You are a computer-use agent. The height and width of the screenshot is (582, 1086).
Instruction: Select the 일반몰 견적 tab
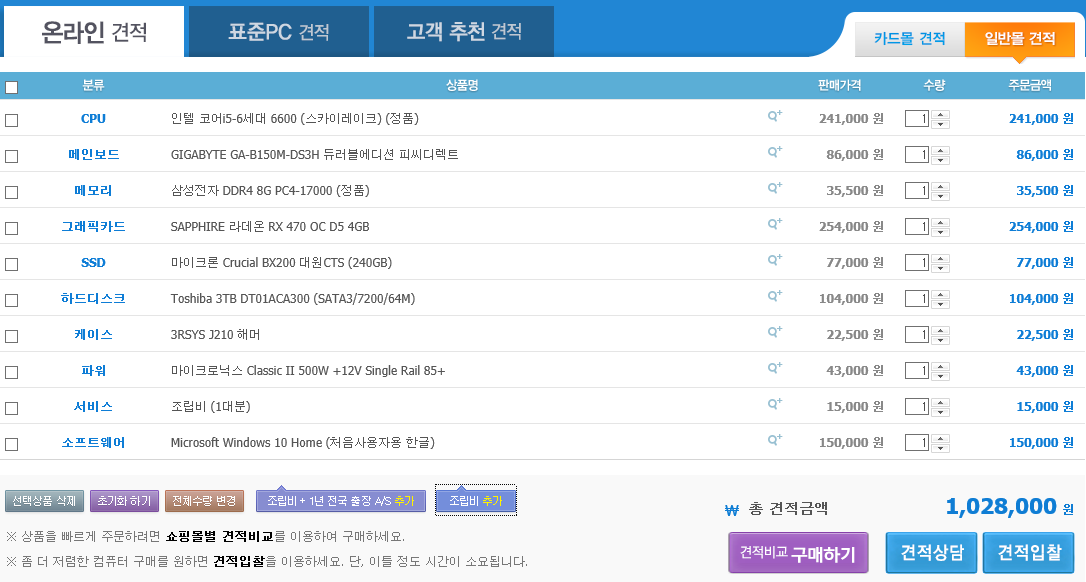1020,38
